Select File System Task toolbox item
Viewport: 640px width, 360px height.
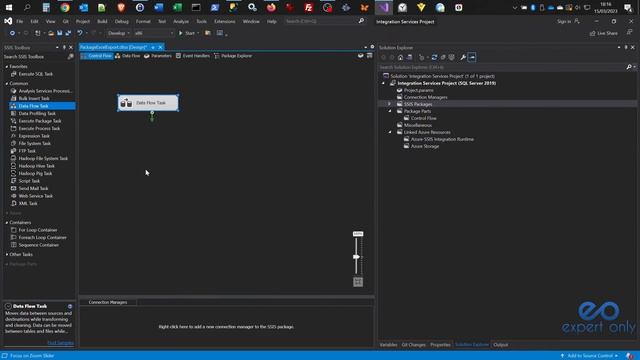[x=35, y=143]
